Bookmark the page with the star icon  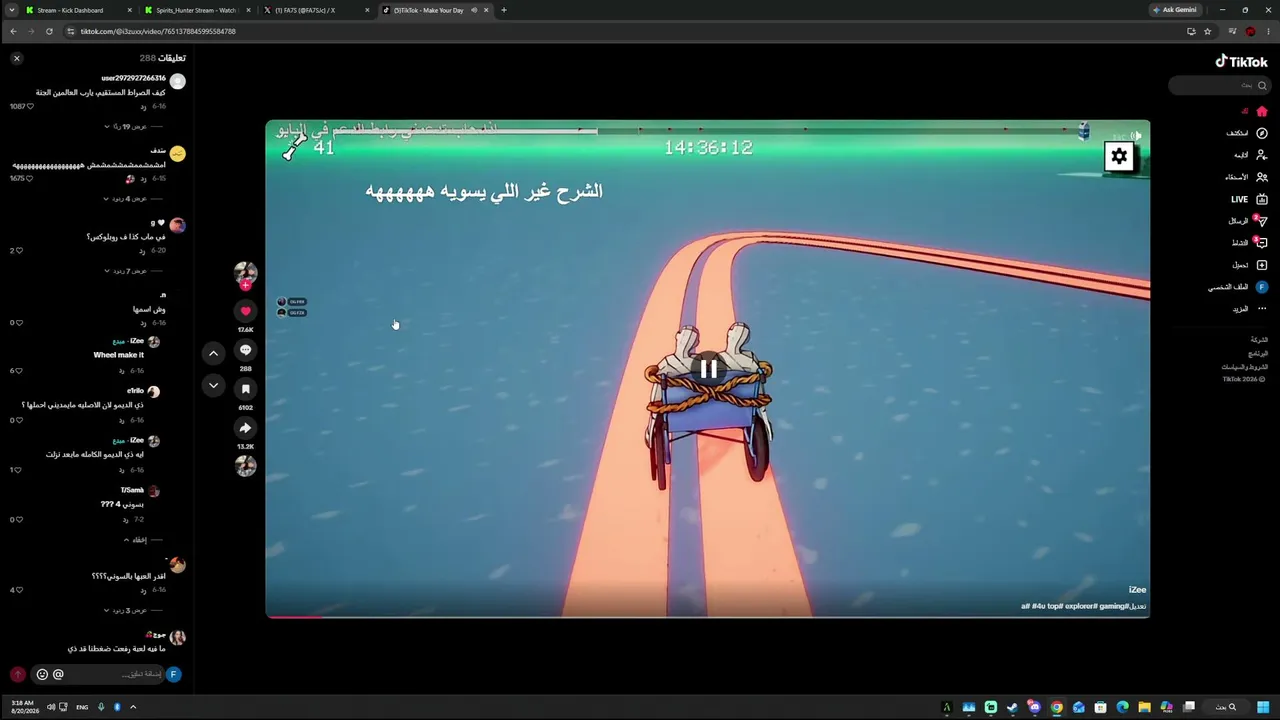1207,31
